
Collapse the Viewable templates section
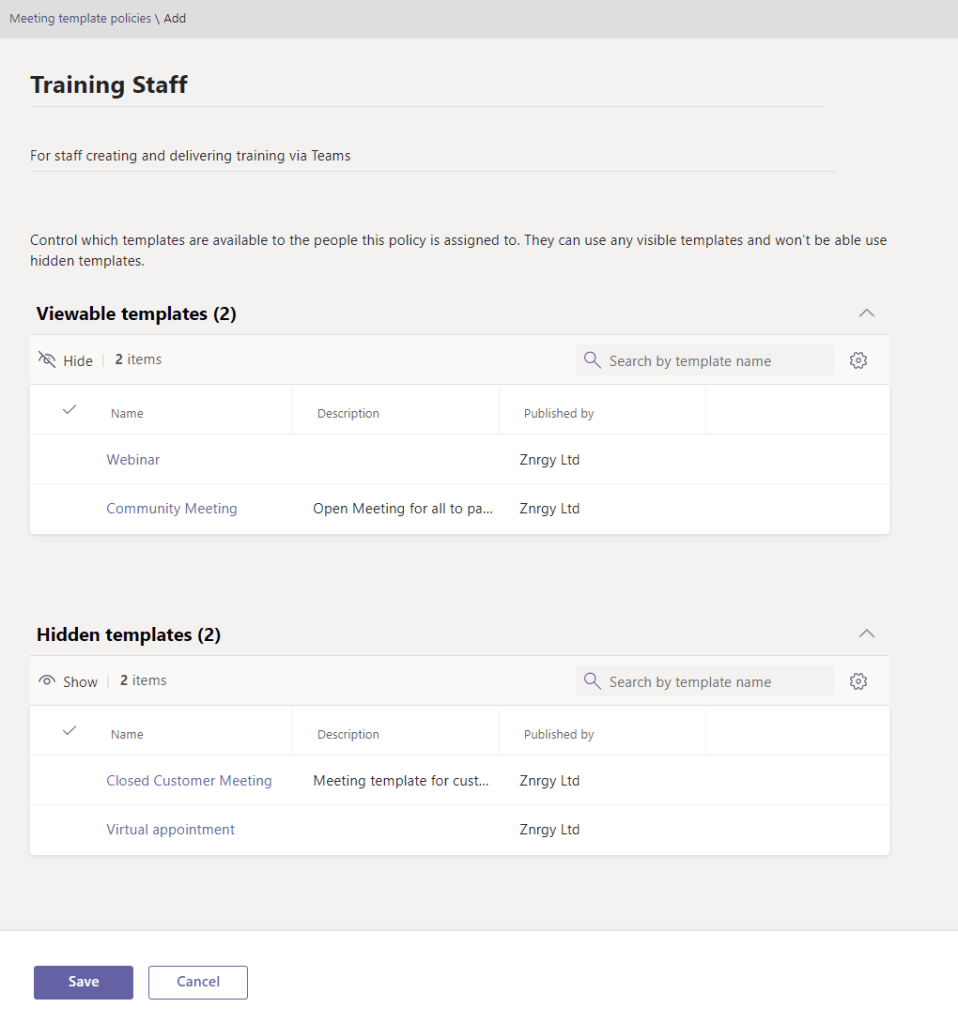point(867,313)
